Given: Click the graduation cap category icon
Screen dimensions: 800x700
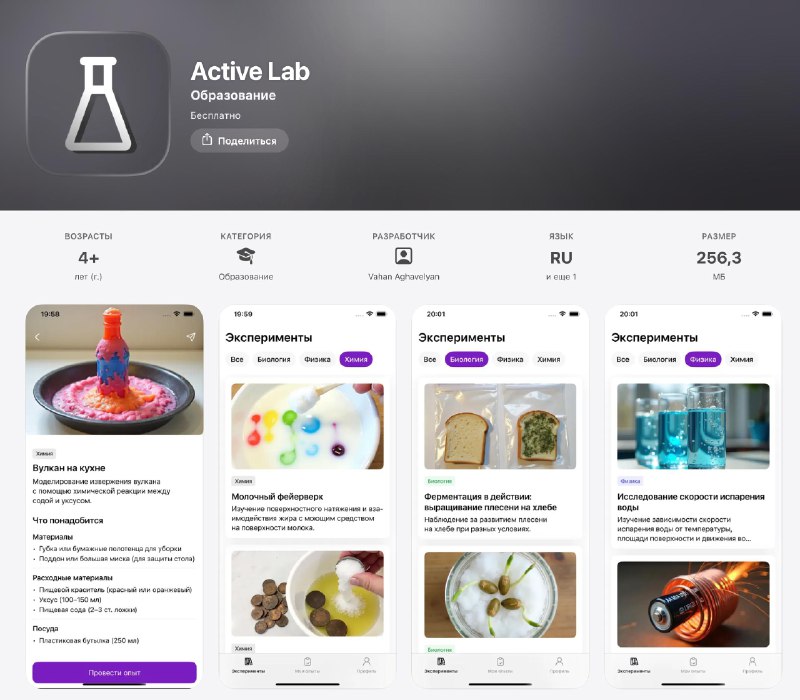Looking at the screenshot, I should coord(246,256).
